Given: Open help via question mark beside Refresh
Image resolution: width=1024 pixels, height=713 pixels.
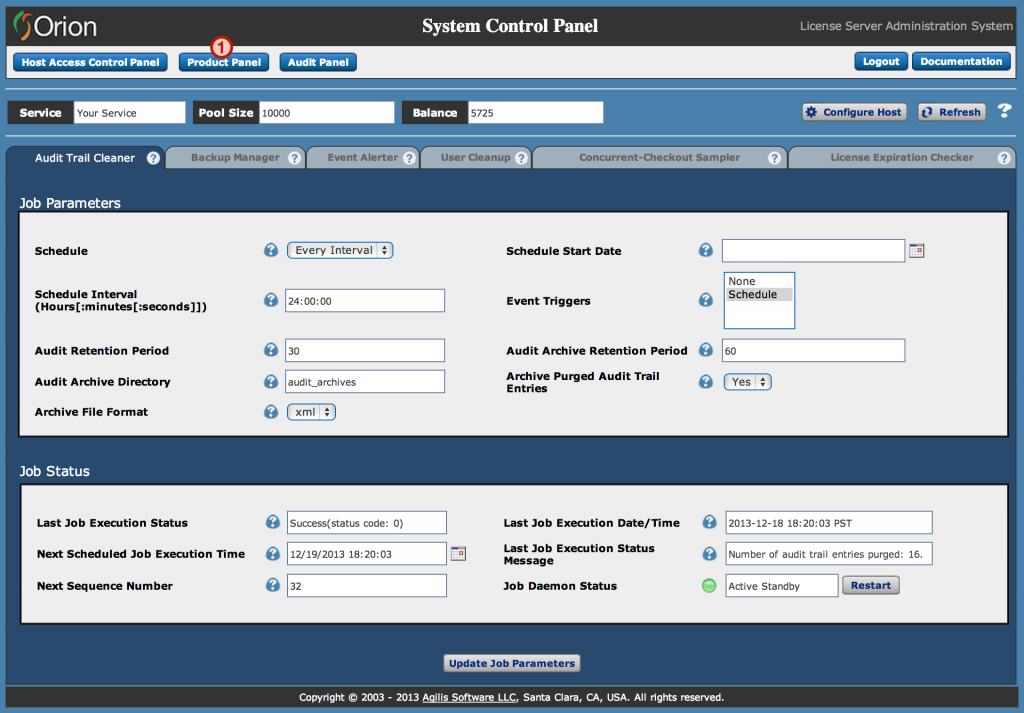Looking at the screenshot, I should tap(1004, 111).
